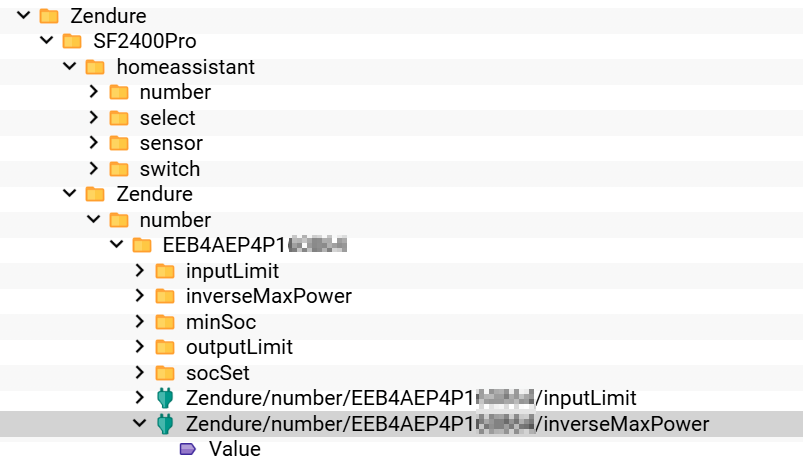Click the folder icon next to socSet
Image resolution: width=803 pixels, height=464 pixels.
pos(165,373)
